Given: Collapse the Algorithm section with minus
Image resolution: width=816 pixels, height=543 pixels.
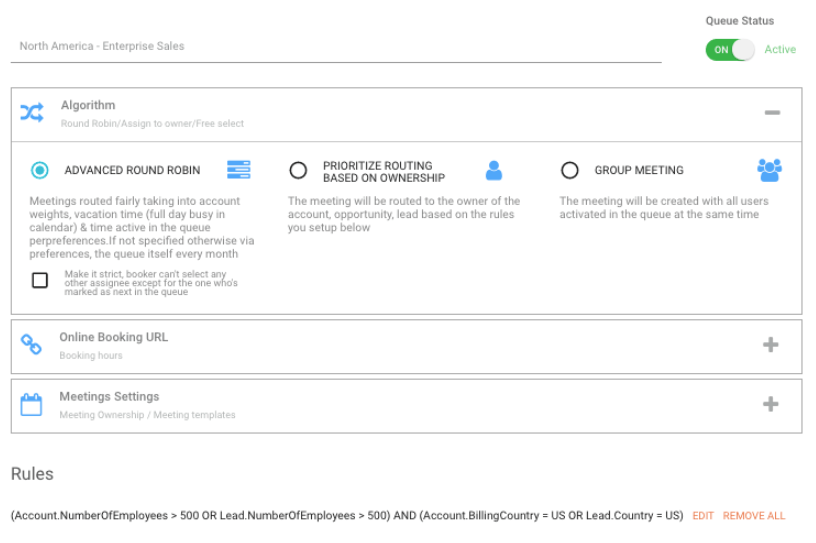Looking at the screenshot, I should coord(772,113).
